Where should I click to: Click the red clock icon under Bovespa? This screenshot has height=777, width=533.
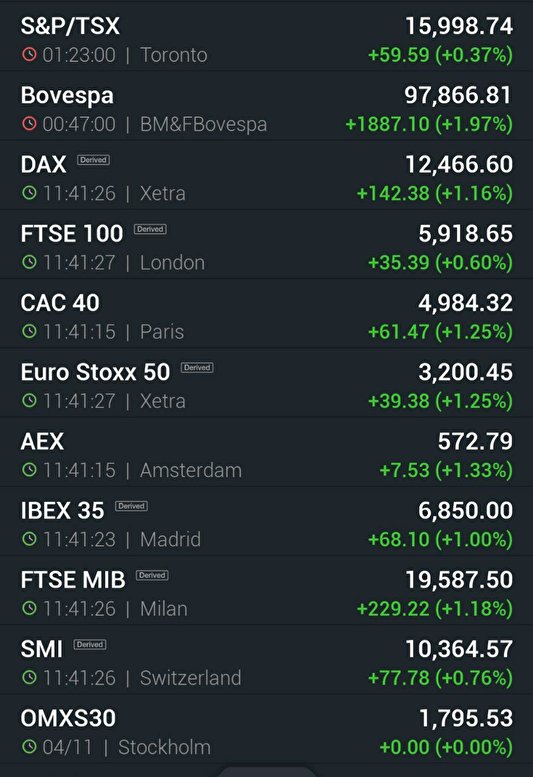tap(29, 123)
